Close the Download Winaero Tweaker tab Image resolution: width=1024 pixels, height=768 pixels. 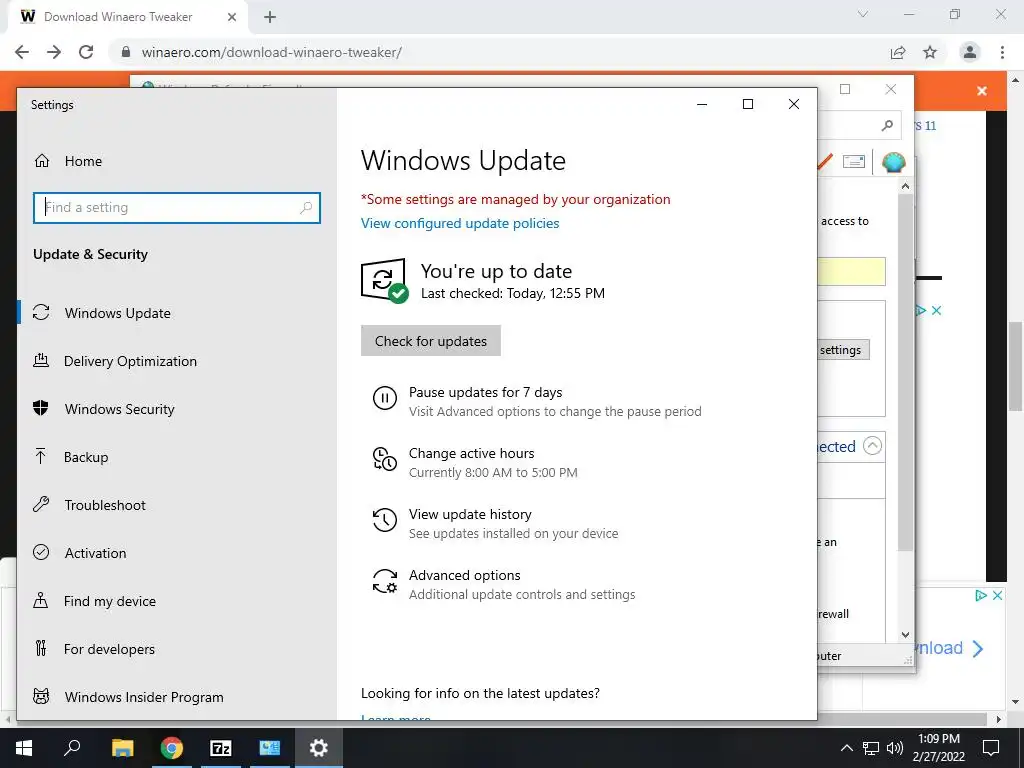coord(232,17)
